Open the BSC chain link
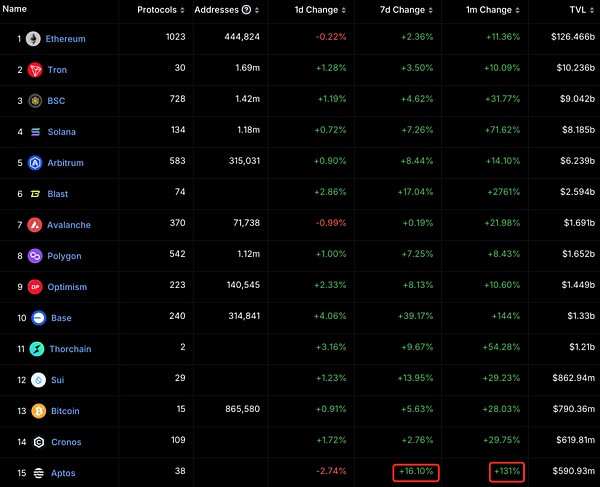Screen dimensions: 600x487 (x=56, y=101)
